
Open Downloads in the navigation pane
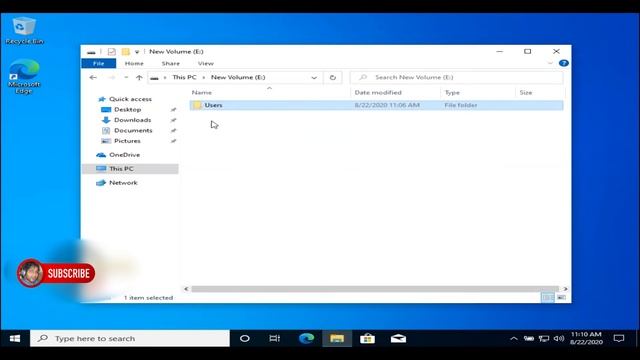(x=133, y=120)
